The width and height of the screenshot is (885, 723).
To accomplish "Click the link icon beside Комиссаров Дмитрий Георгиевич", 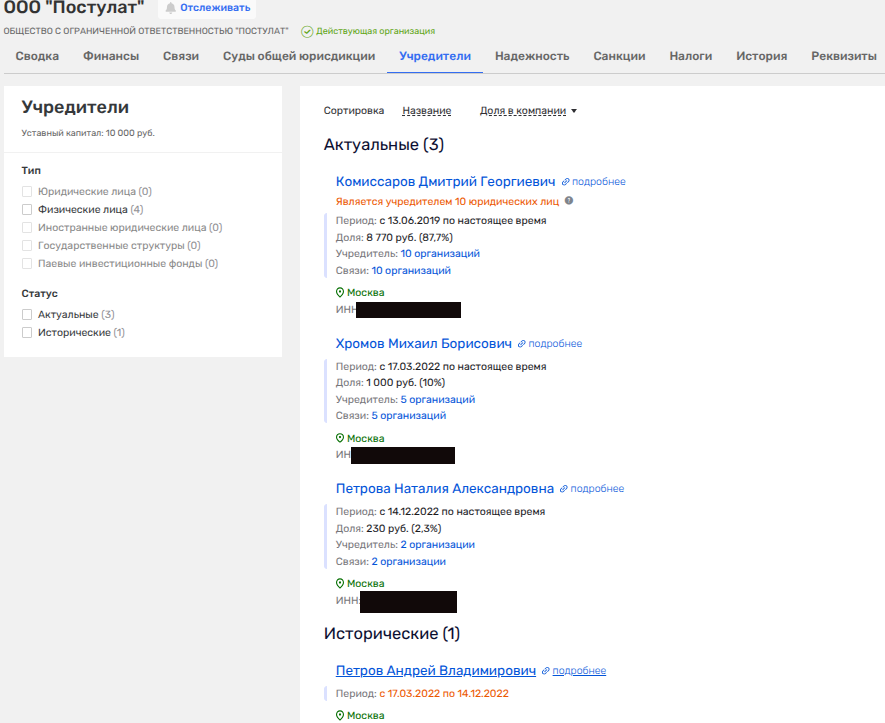I will point(565,182).
